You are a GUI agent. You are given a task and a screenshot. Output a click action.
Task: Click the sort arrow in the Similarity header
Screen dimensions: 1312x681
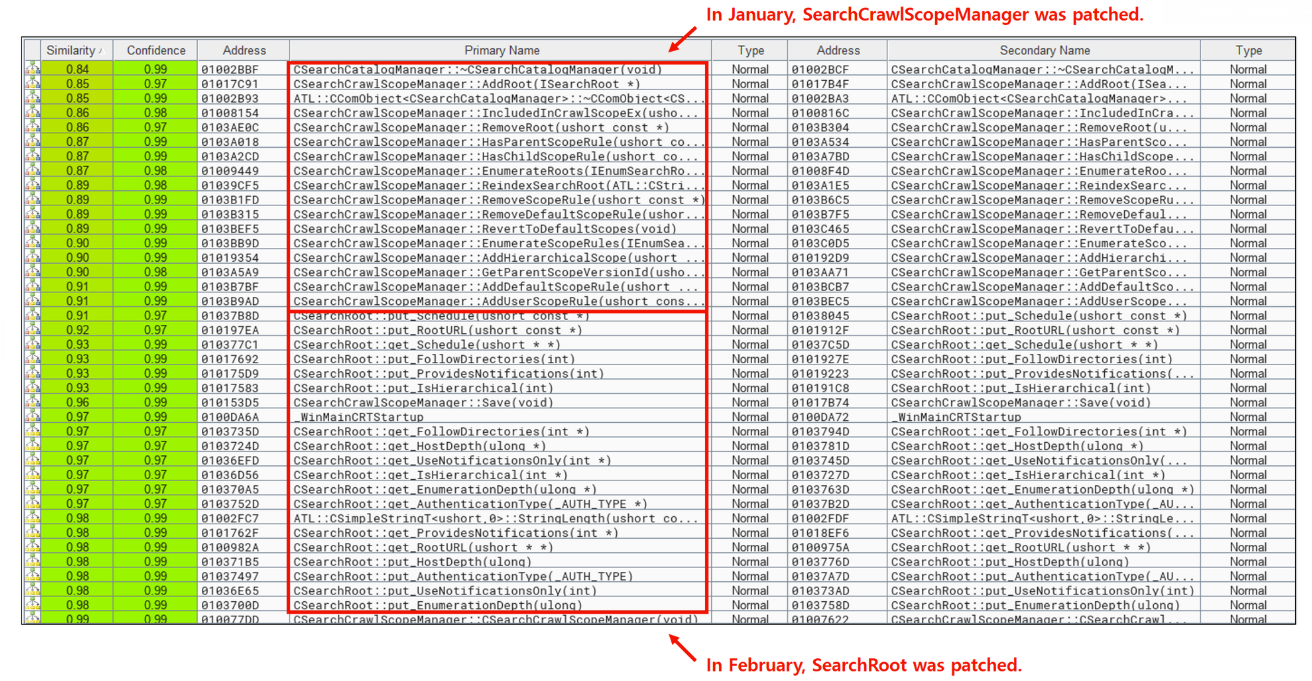pyautogui.click(x=102, y=50)
